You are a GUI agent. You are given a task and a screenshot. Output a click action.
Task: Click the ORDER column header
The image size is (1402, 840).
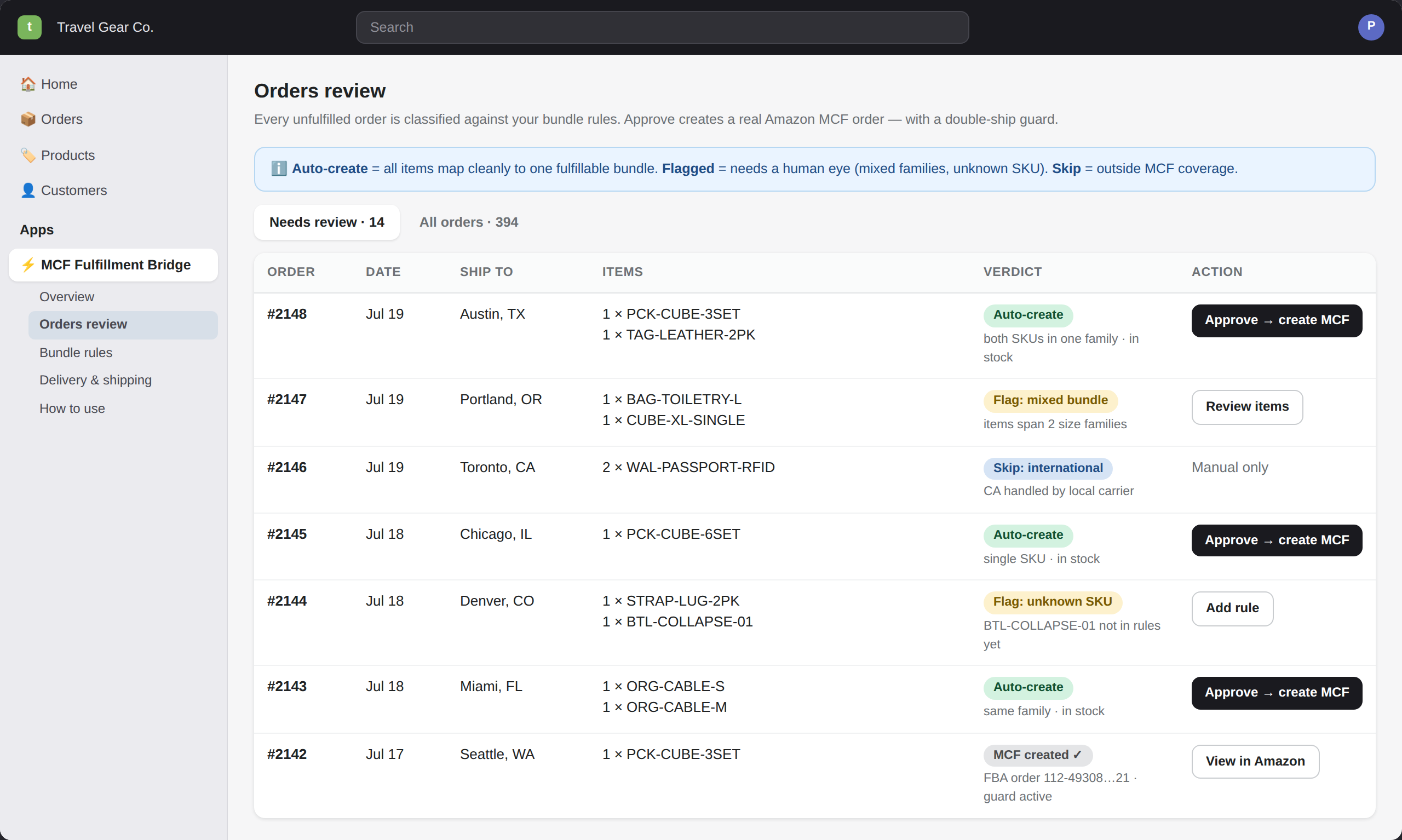[x=291, y=272]
